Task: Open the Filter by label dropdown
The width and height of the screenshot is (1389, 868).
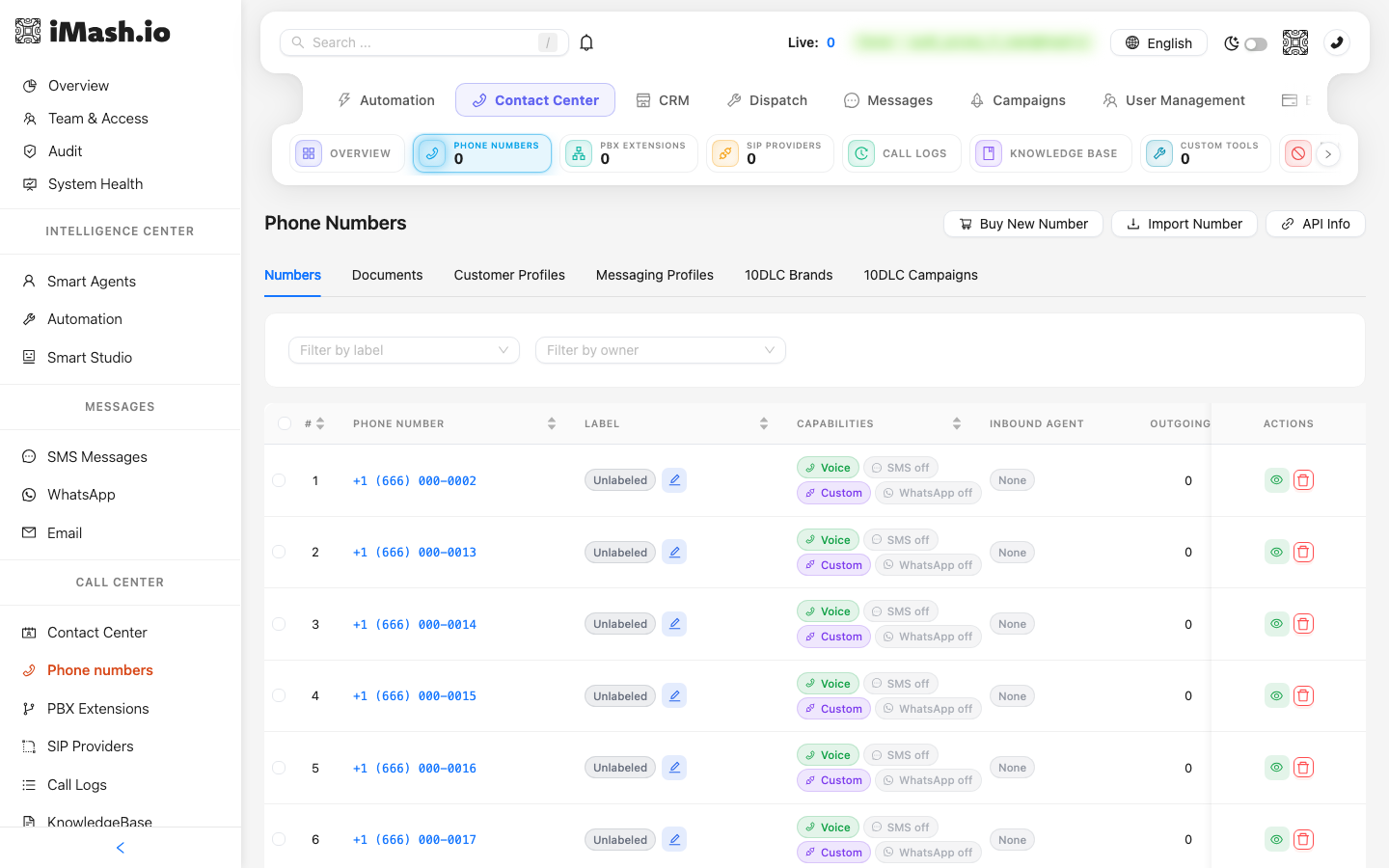Action: (404, 350)
